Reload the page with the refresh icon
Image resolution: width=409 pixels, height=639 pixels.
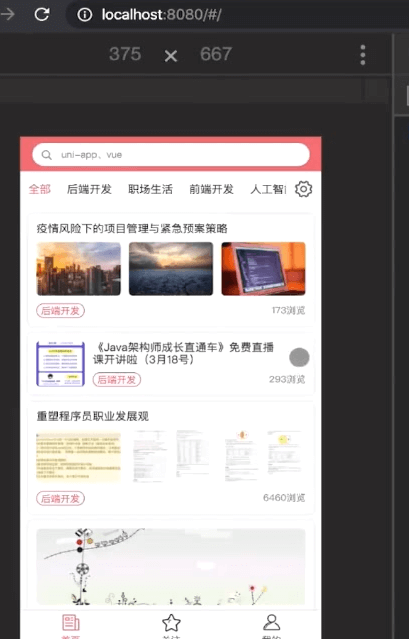[x=42, y=15]
